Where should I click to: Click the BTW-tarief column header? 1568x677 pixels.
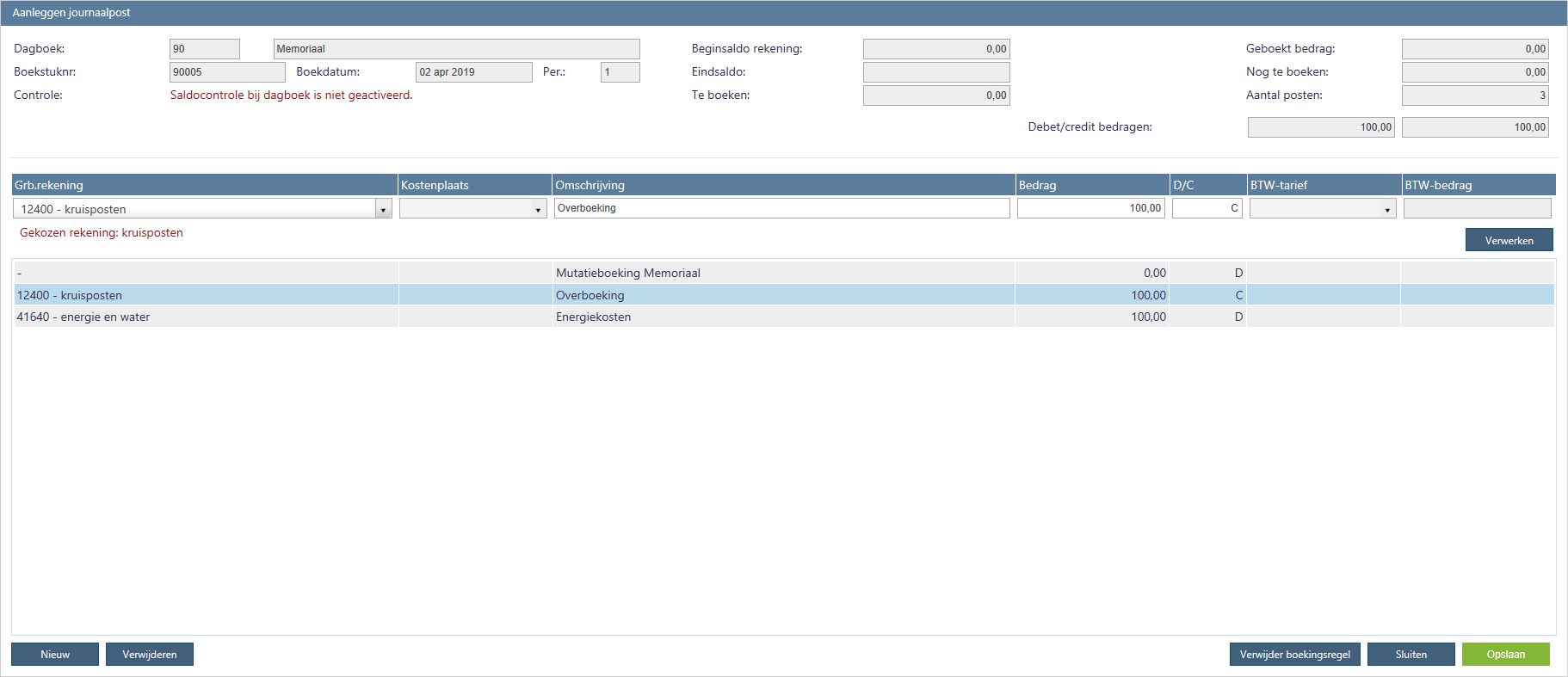(1324, 185)
